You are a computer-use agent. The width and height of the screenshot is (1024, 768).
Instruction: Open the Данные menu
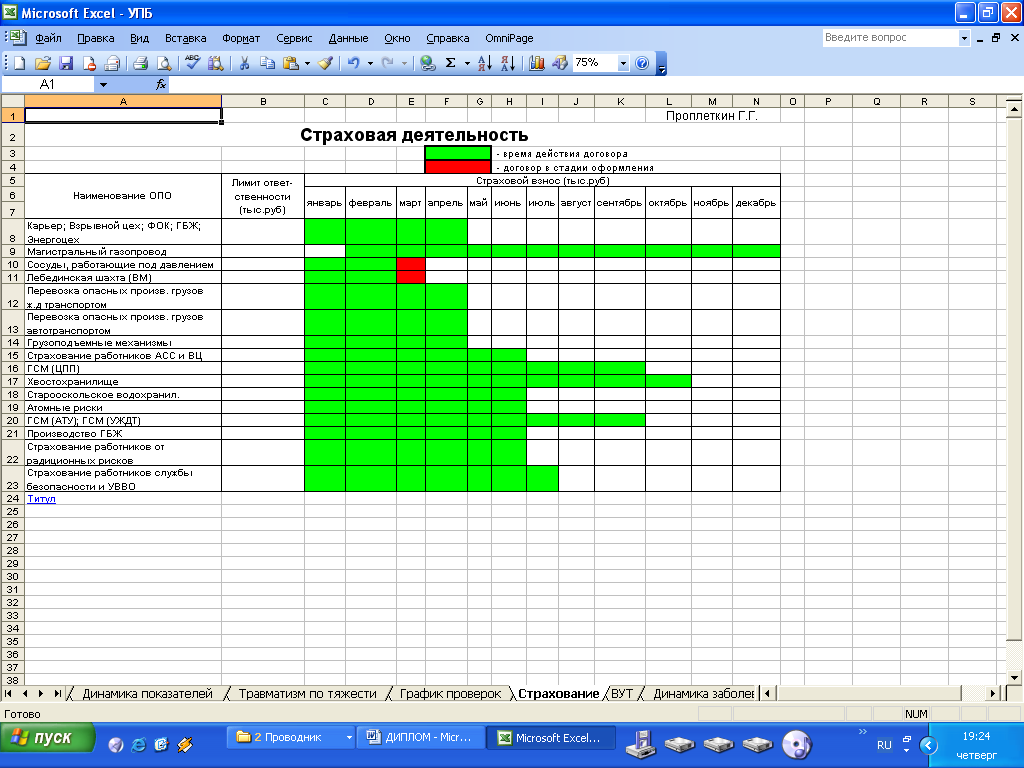coord(348,38)
